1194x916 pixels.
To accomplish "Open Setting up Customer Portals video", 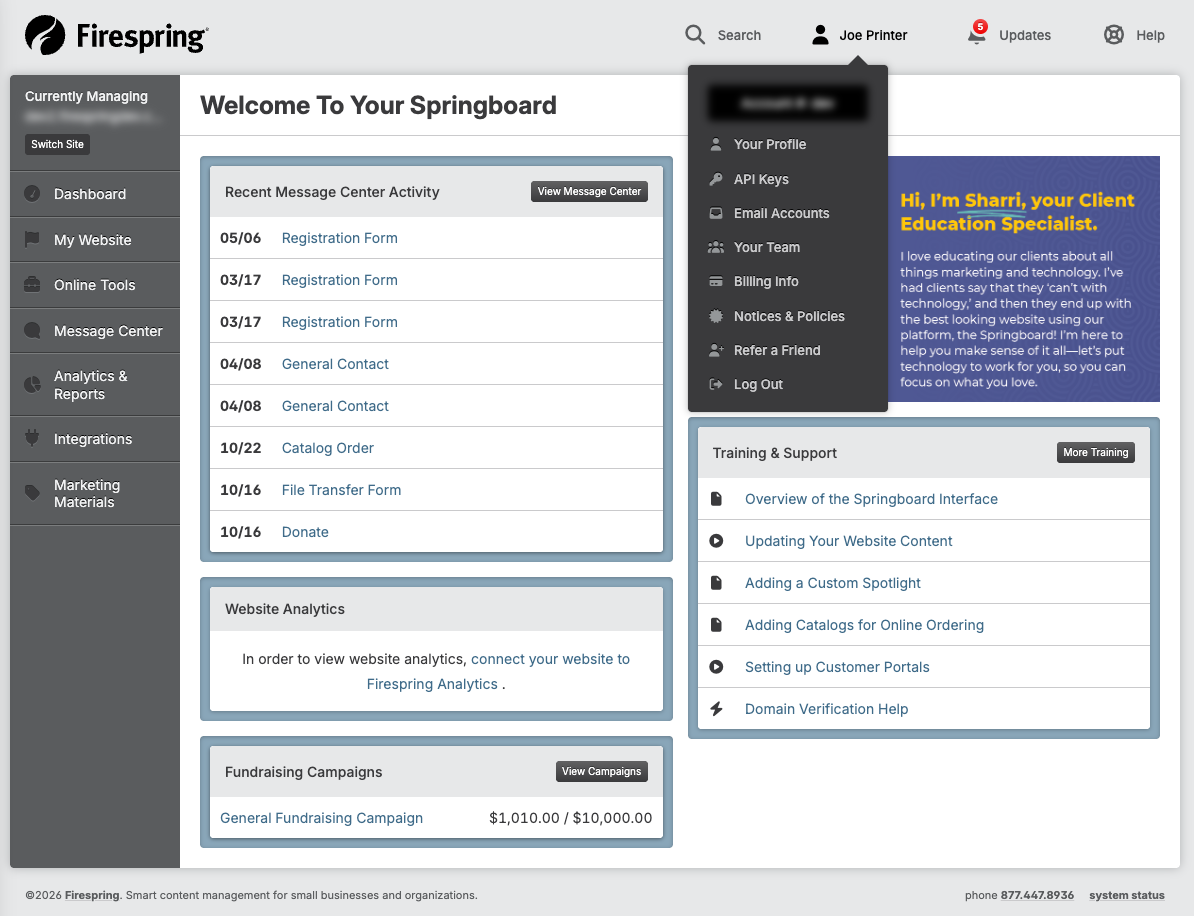I will tap(837, 667).
